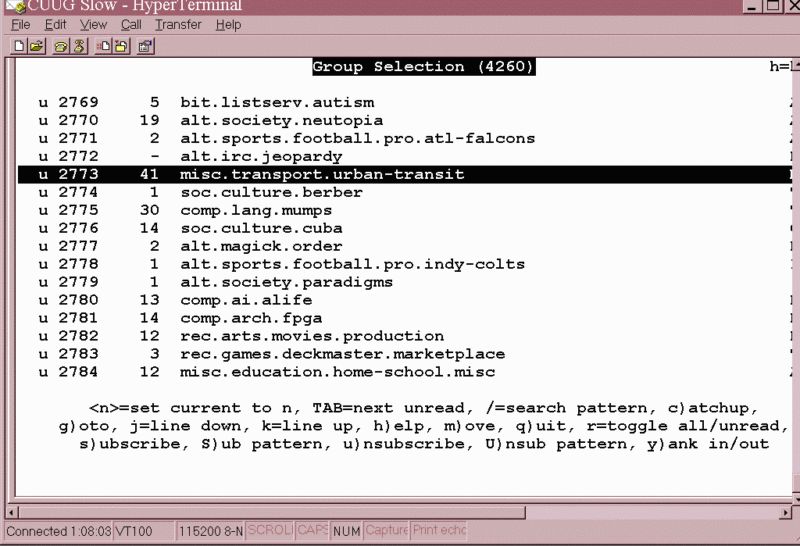Select the alt.society.paradigms newsgroup row
800x546 pixels.
(x=404, y=282)
